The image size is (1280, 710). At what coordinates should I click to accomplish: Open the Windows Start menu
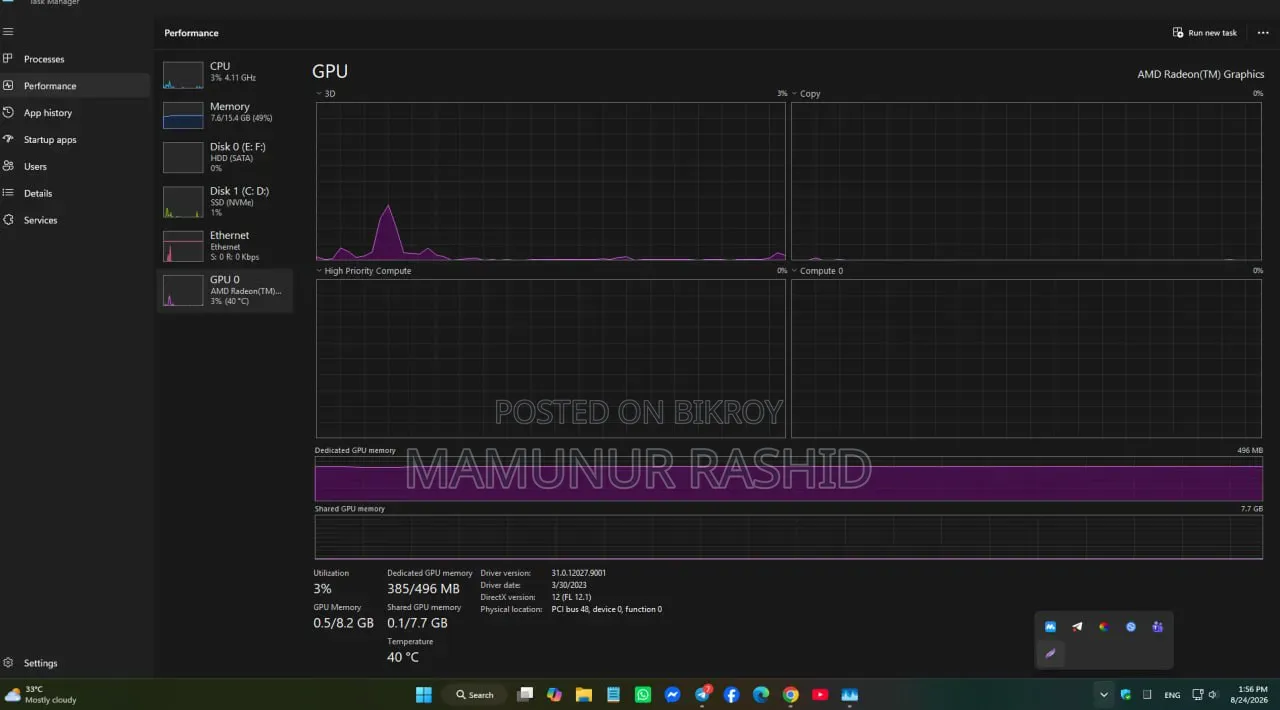coord(423,694)
